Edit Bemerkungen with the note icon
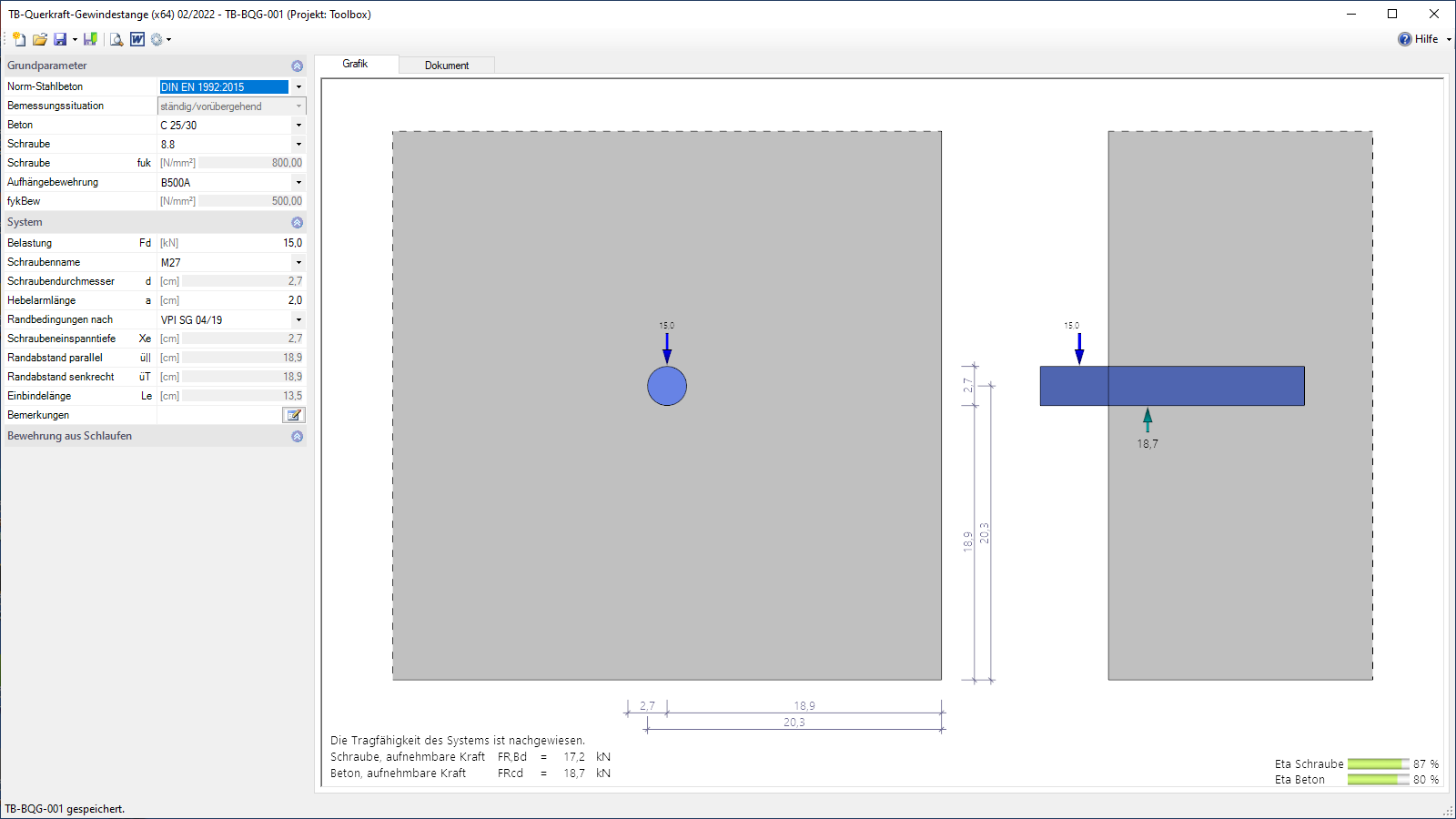This screenshot has height=819, width=1456. [294, 415]
